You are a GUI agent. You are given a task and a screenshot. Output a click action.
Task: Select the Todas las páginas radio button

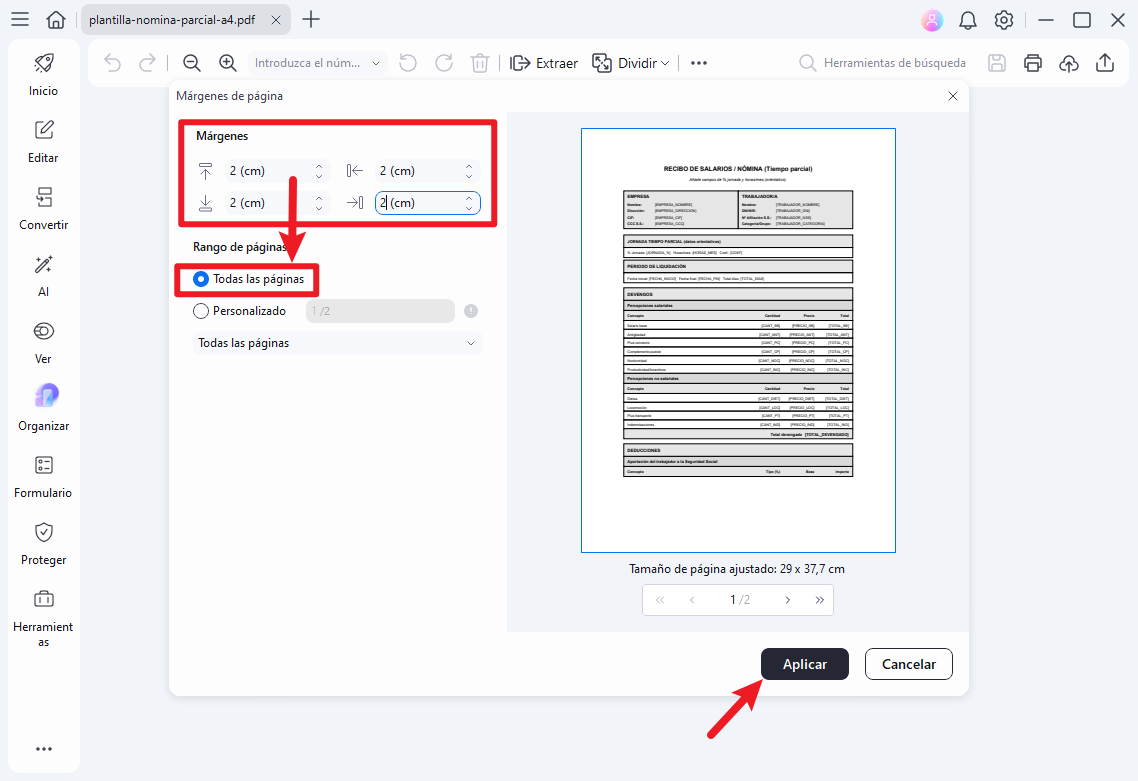click(200, 279)
